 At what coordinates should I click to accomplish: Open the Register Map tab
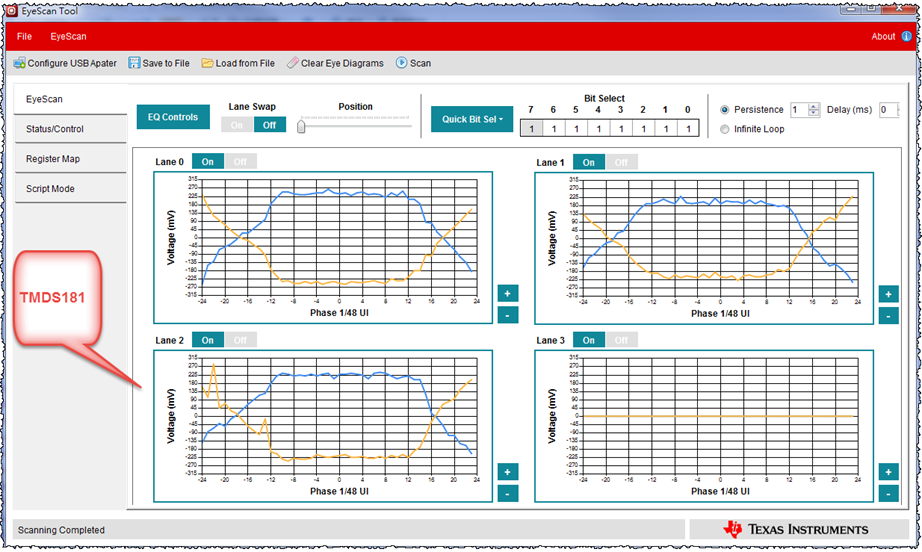pyautogui.click(x=71, y=159)
